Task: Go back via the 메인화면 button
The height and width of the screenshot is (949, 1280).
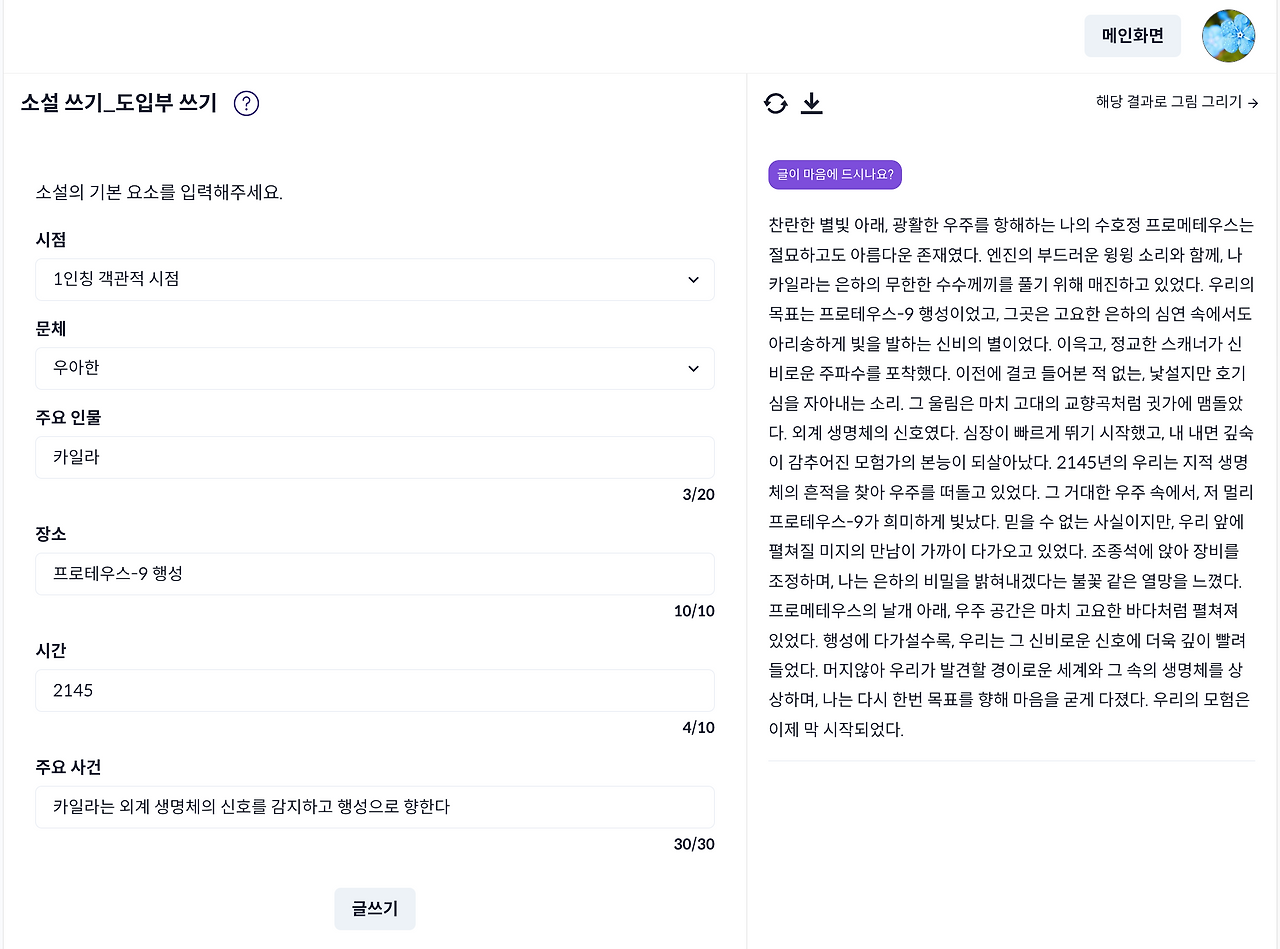Action: (x=1132, y=35)
